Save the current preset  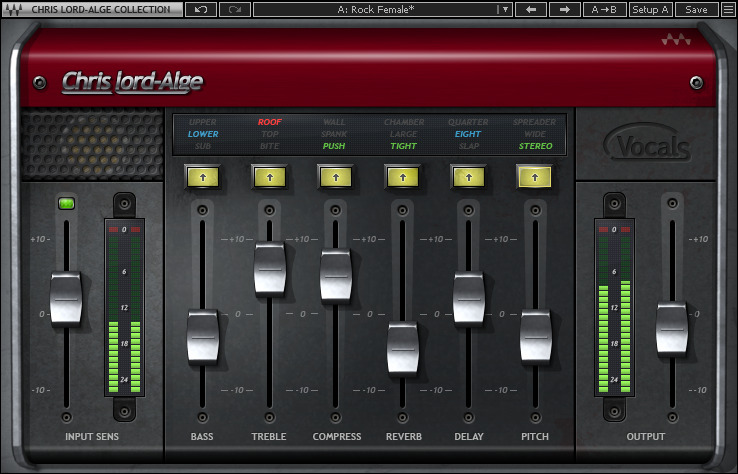tap(696, 9)
